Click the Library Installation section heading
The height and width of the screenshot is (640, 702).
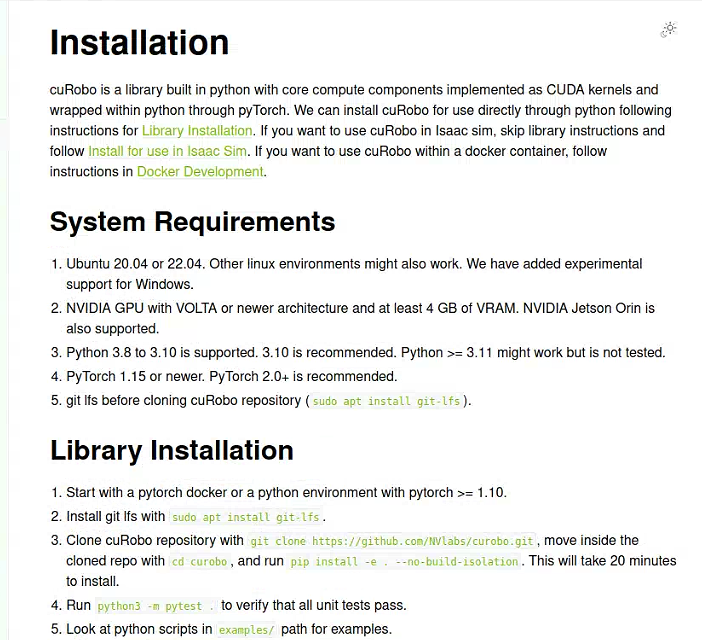(172, 450)
